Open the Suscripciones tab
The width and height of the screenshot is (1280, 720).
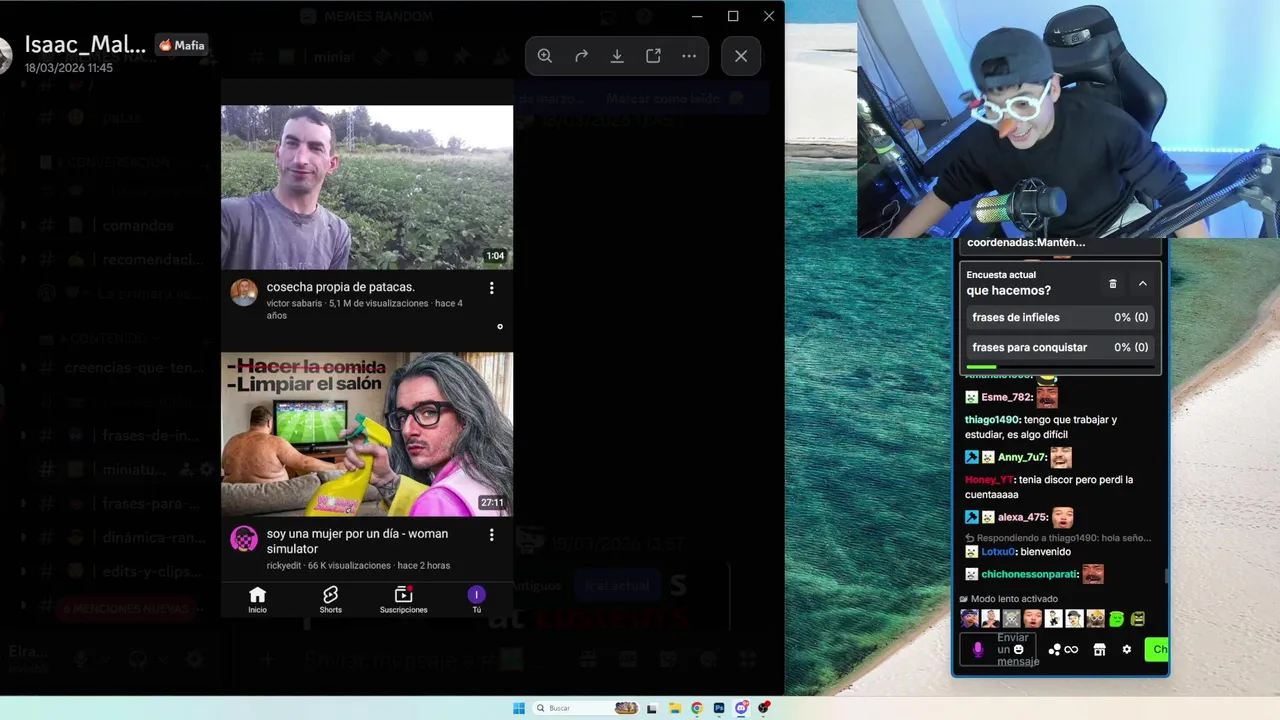[x=403, y=600]
